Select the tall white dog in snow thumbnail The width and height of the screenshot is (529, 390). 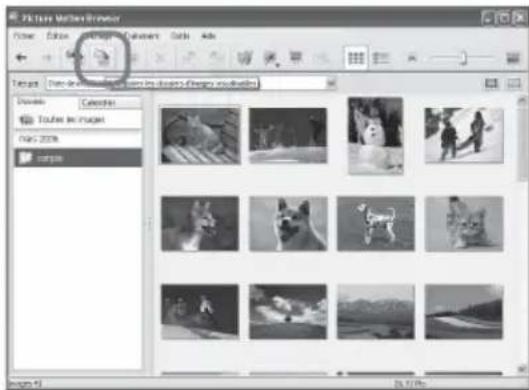[x=375, y=136]
